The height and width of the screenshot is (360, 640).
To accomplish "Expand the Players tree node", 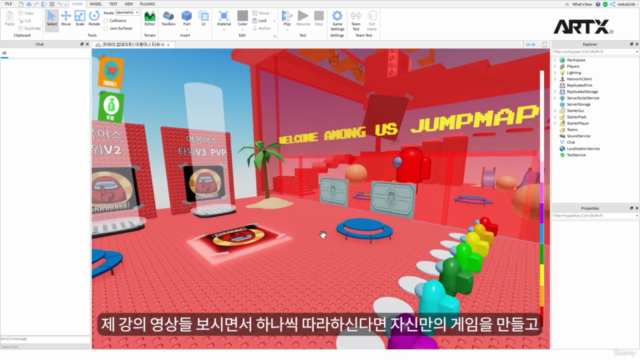I will click(x=555, y=66).
